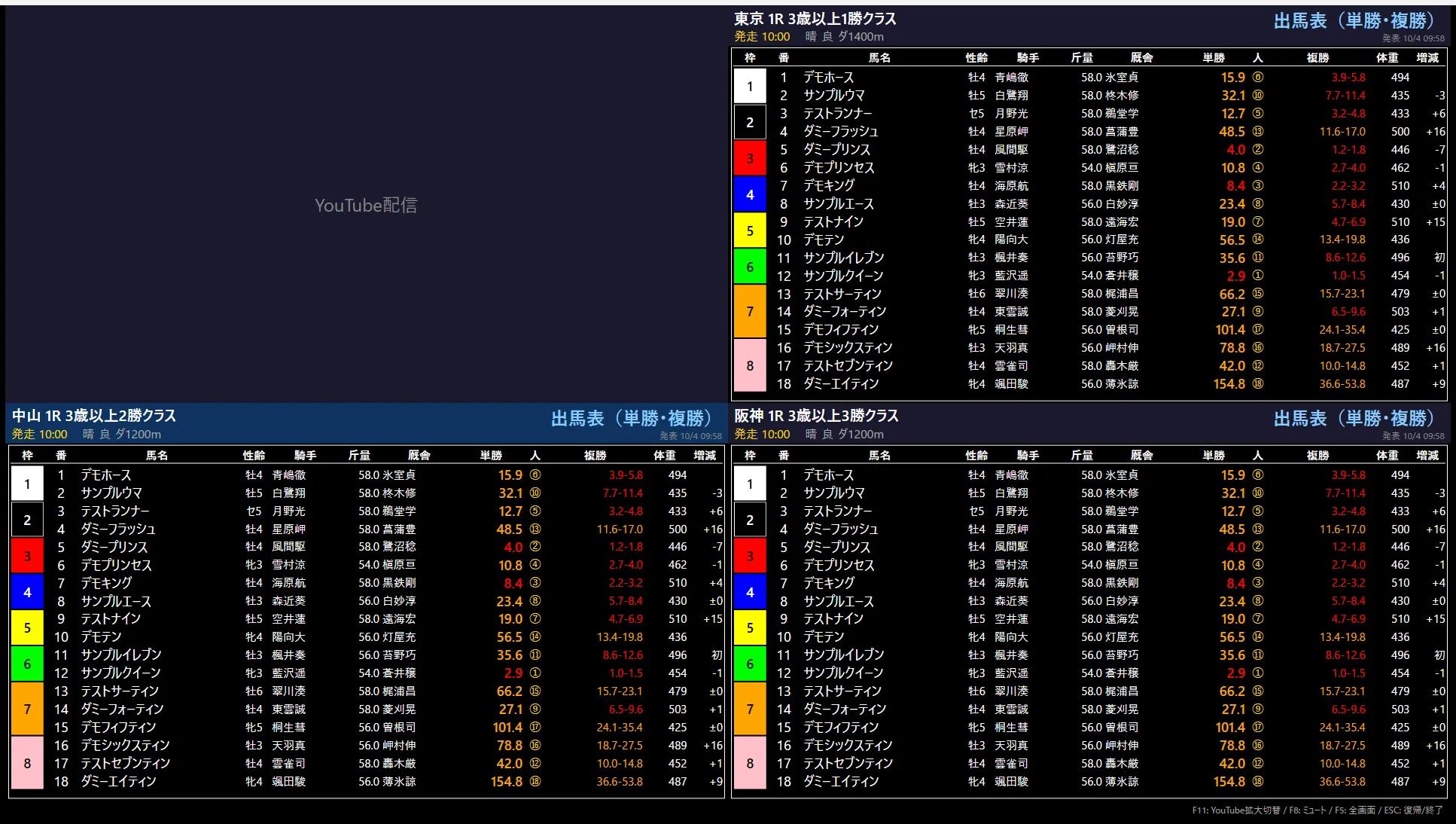This screenshot has width=1456, height=824.
Task: Click the YouTube配信 video placeholder area
Action: 365,204
